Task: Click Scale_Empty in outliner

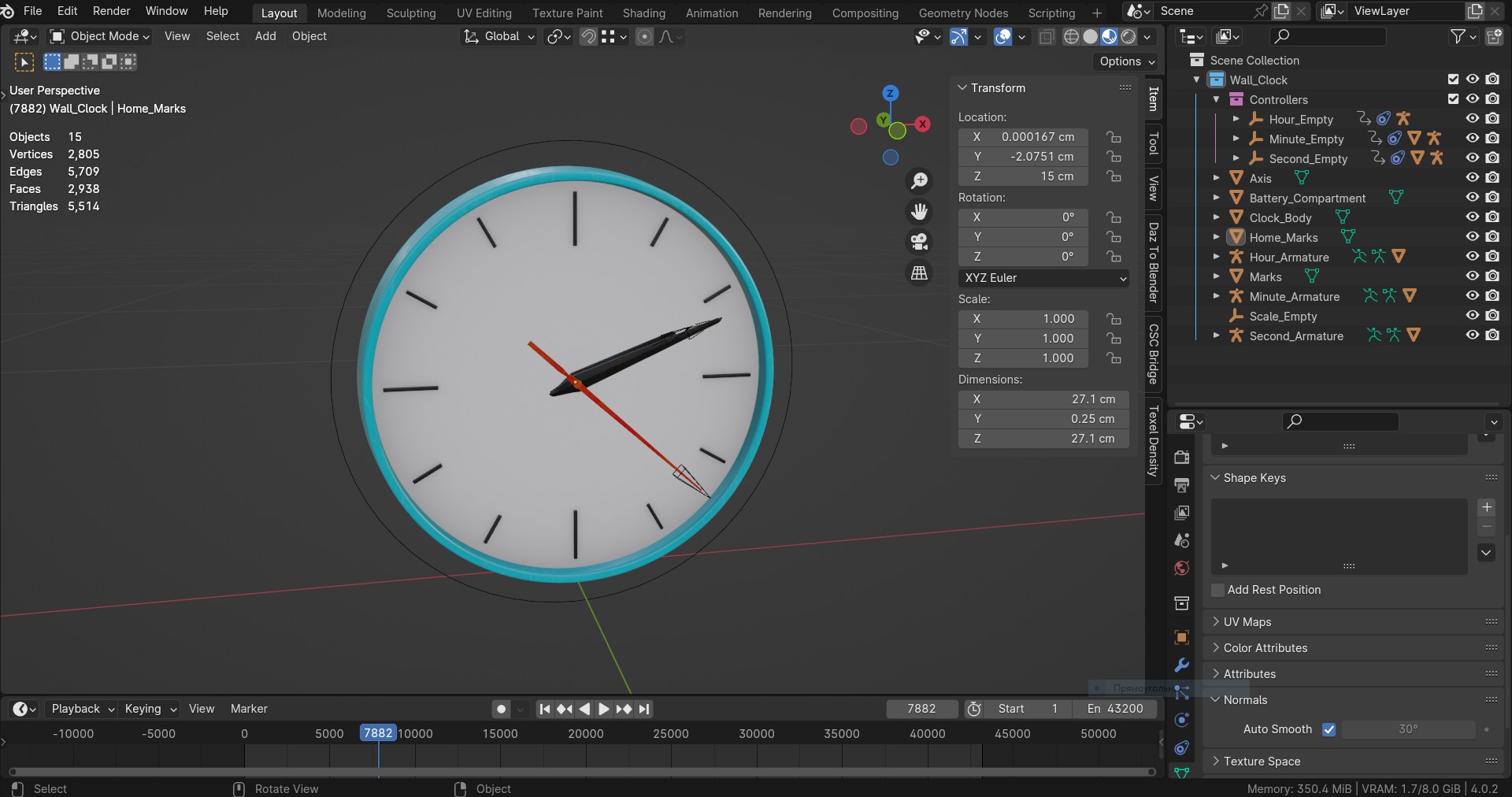Action: (x=1283, y=317)
